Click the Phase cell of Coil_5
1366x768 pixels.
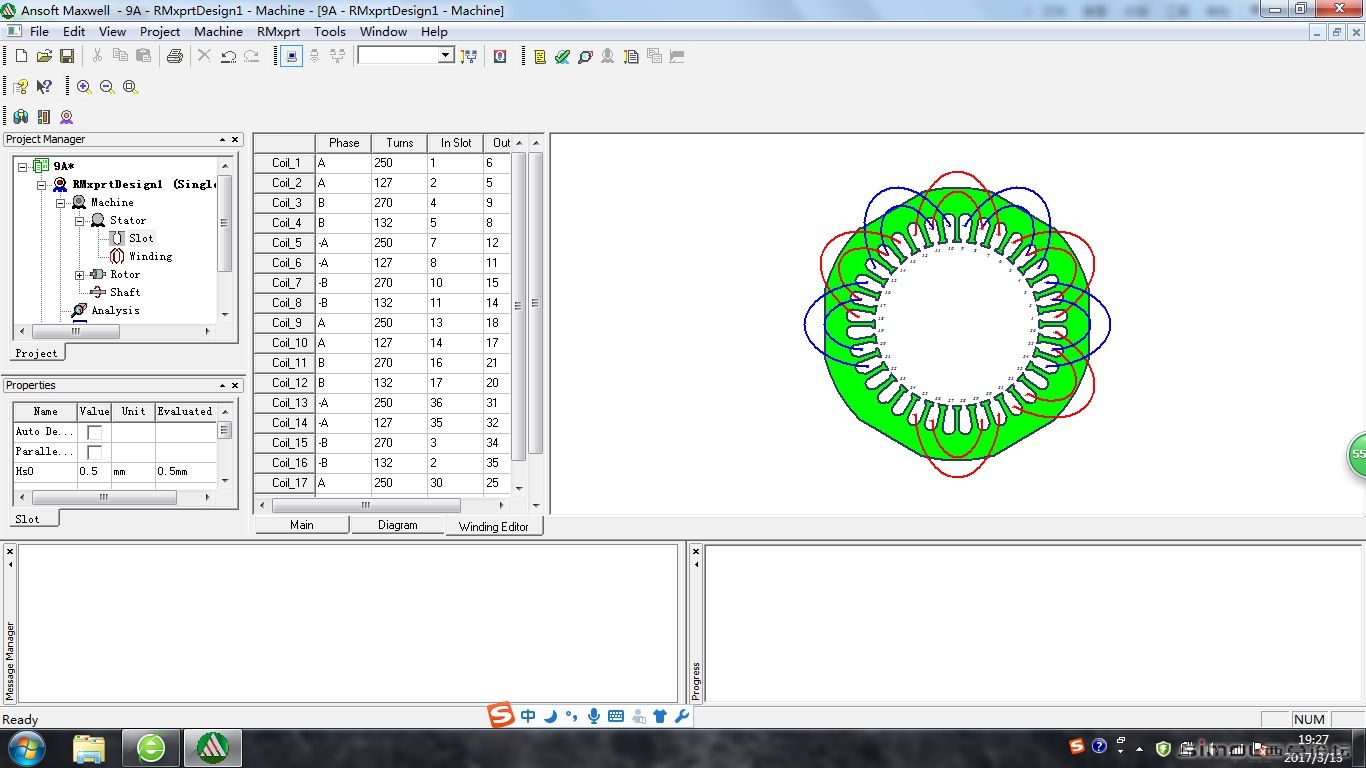(343, 243)
